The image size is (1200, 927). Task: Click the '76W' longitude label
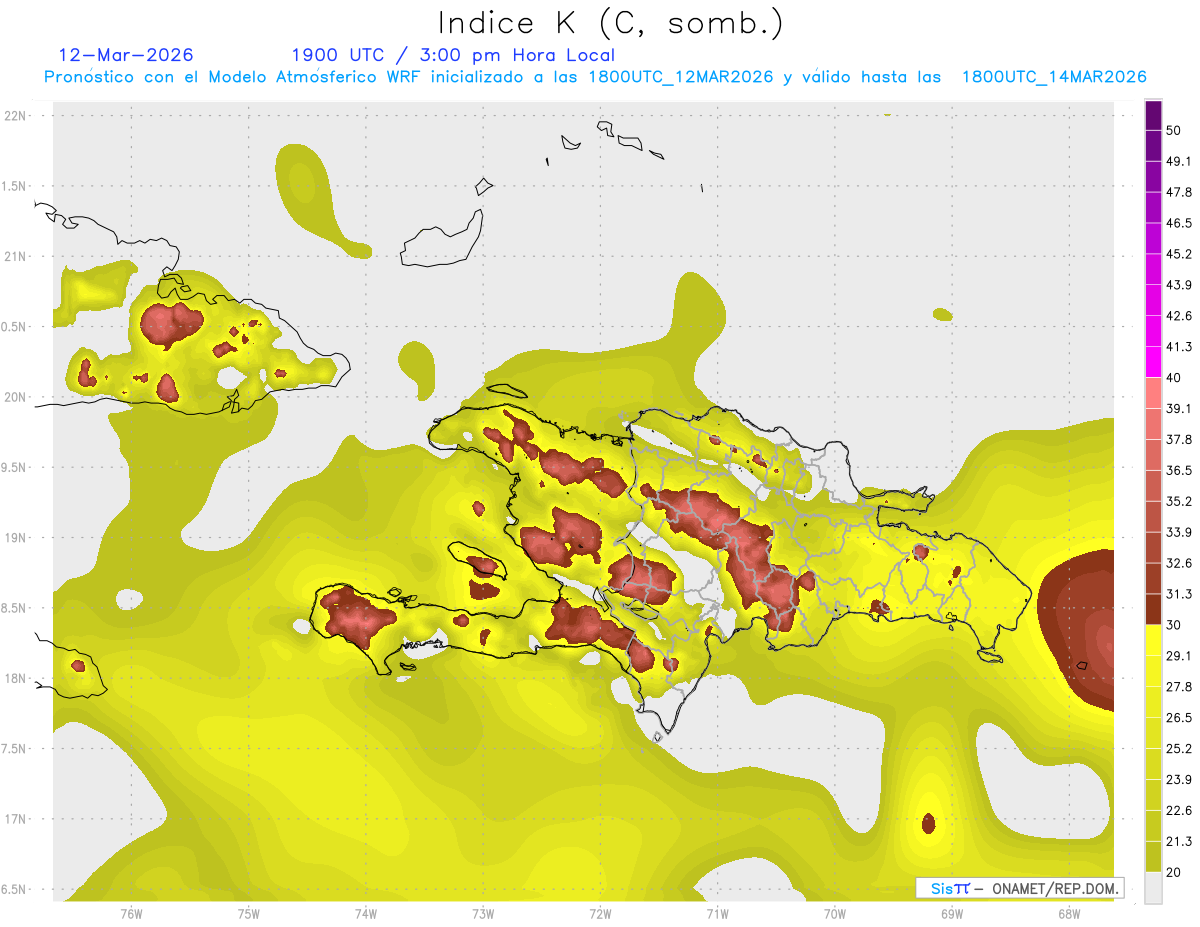point(131,912)
